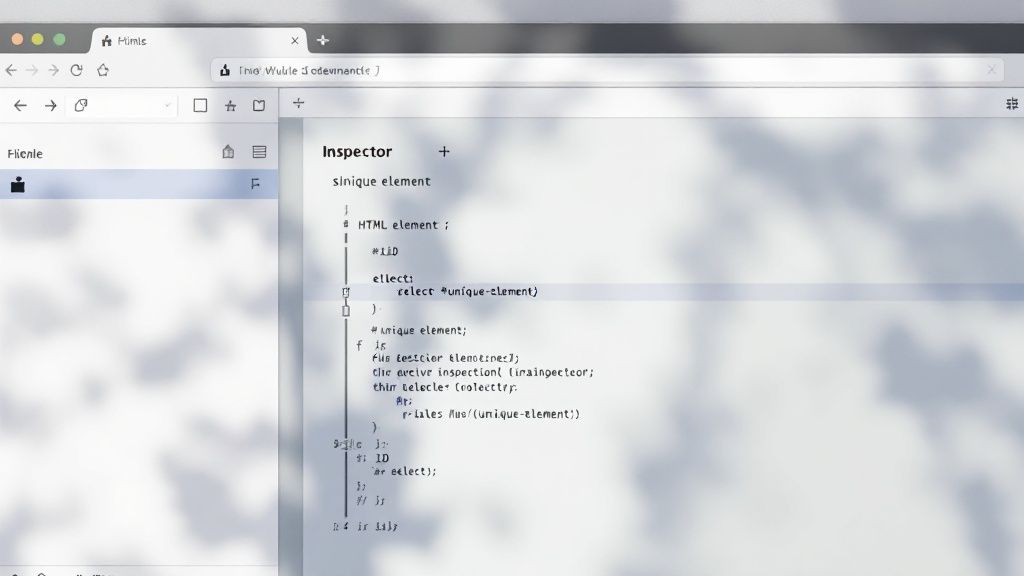Go back using browser back arrow
This screenshot has height=576, width=1024.
tap(11, 70)
